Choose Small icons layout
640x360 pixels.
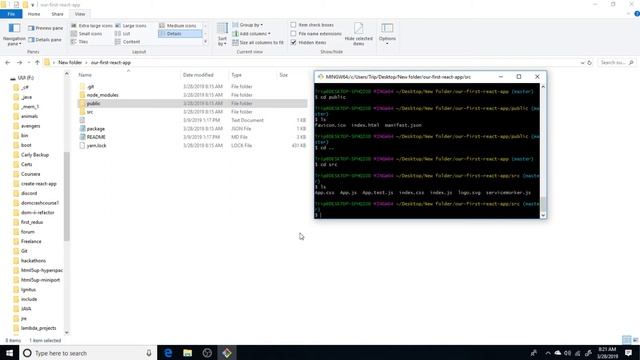[87, 33]
